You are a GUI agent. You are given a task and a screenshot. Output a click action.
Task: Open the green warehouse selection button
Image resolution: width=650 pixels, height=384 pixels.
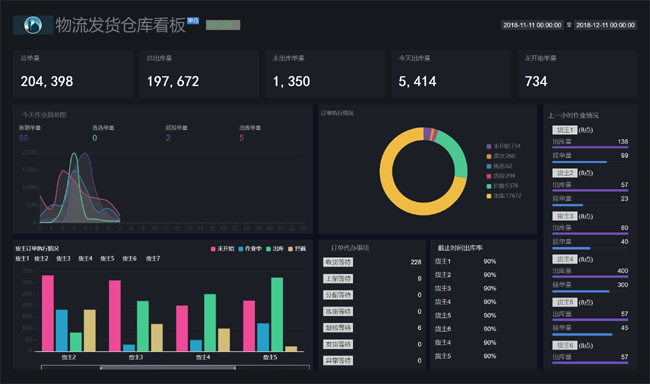click(x=223, y=25)
